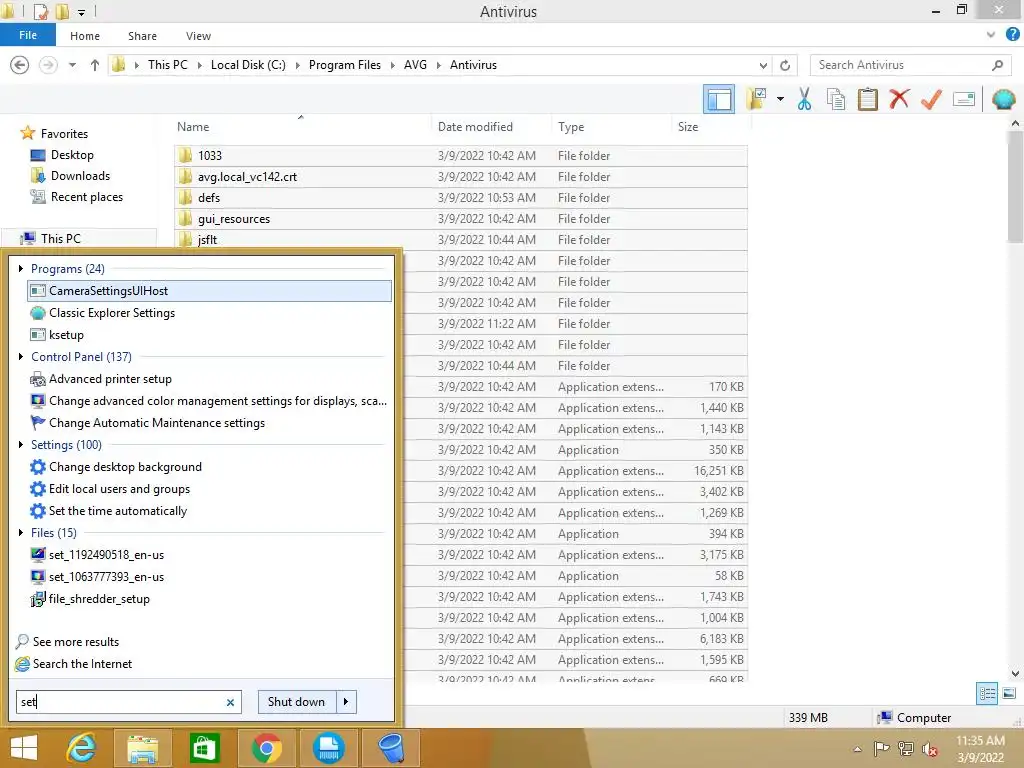Collapse the Settings (100) results group

pyautogui.click(x=21, y=444)
